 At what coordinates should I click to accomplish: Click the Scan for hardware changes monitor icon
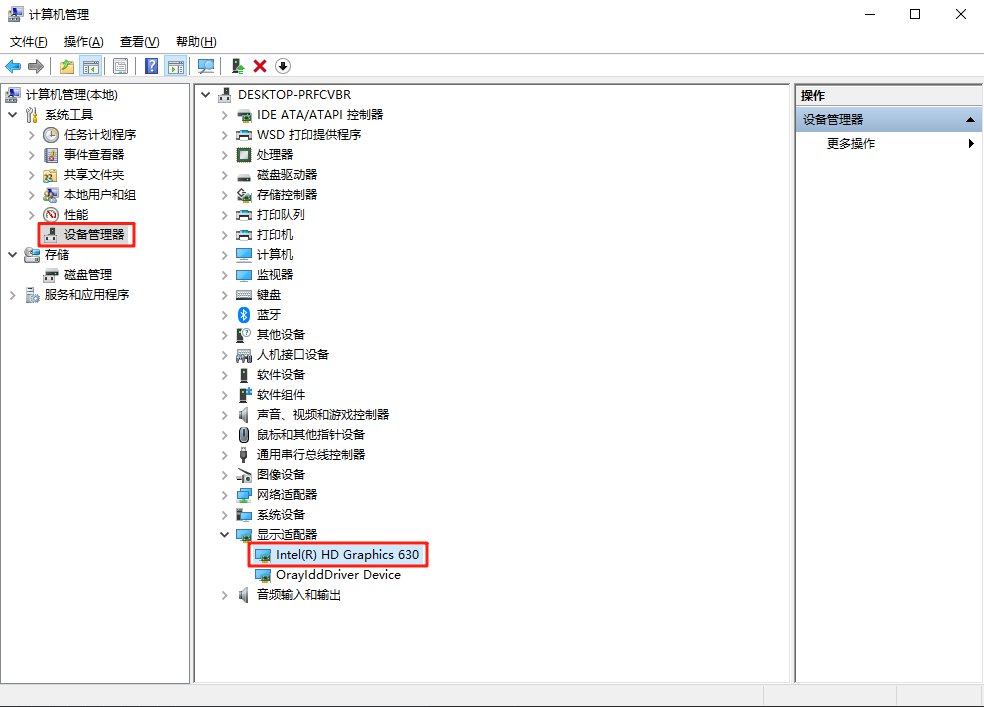(206, 66)
